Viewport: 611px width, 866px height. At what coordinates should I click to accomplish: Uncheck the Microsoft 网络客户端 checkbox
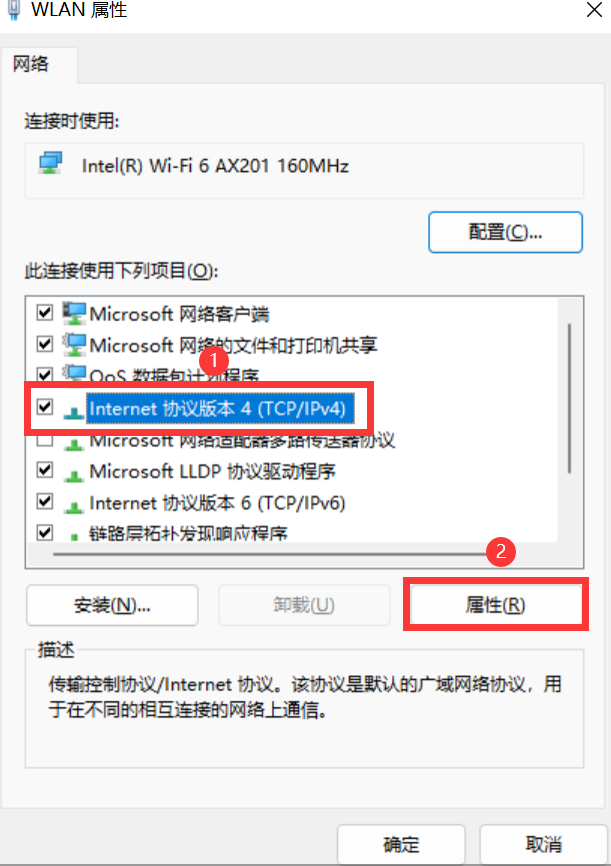tap(45, 313)
